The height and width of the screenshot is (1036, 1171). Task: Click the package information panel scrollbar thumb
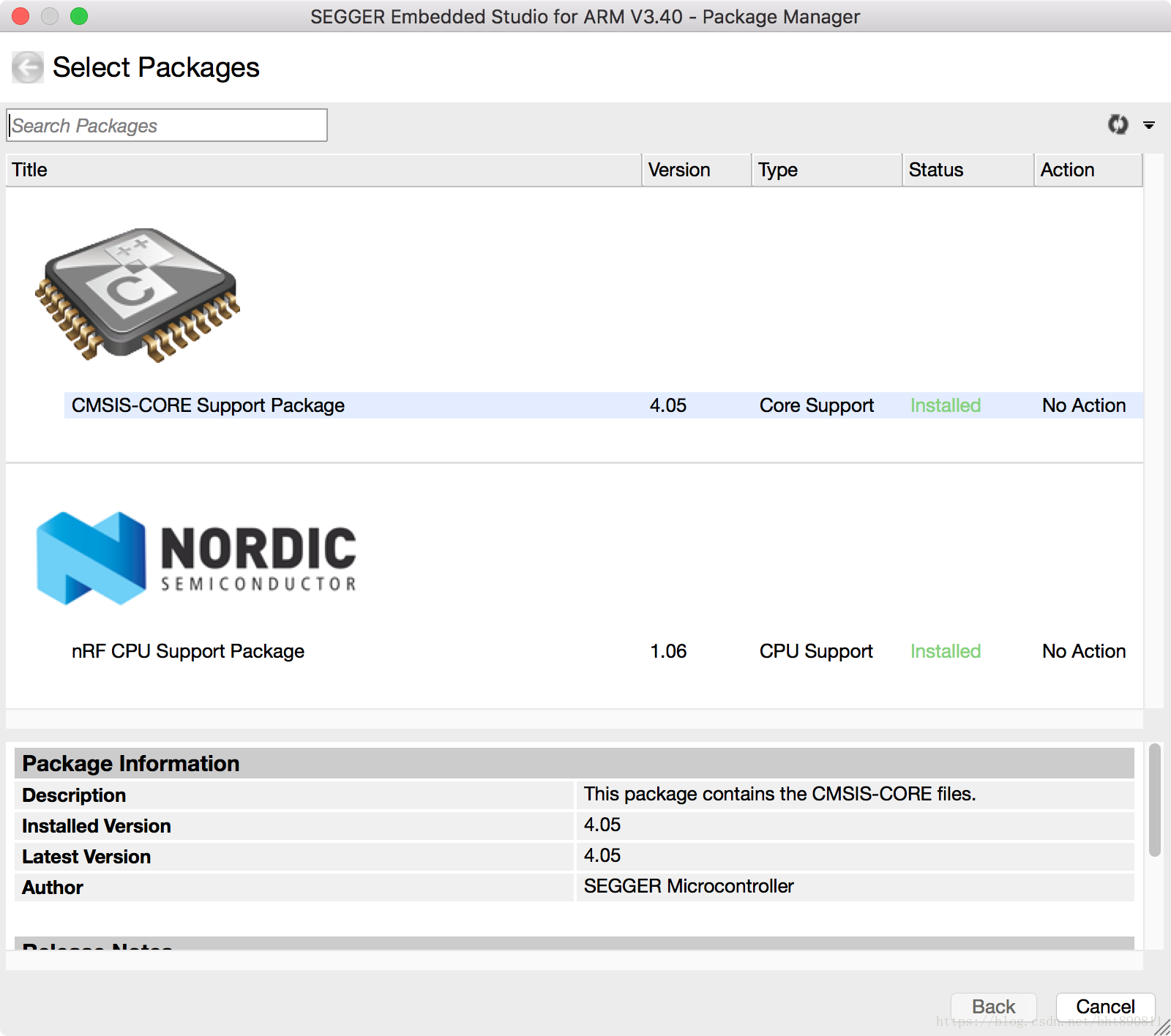click(1155, 800)
